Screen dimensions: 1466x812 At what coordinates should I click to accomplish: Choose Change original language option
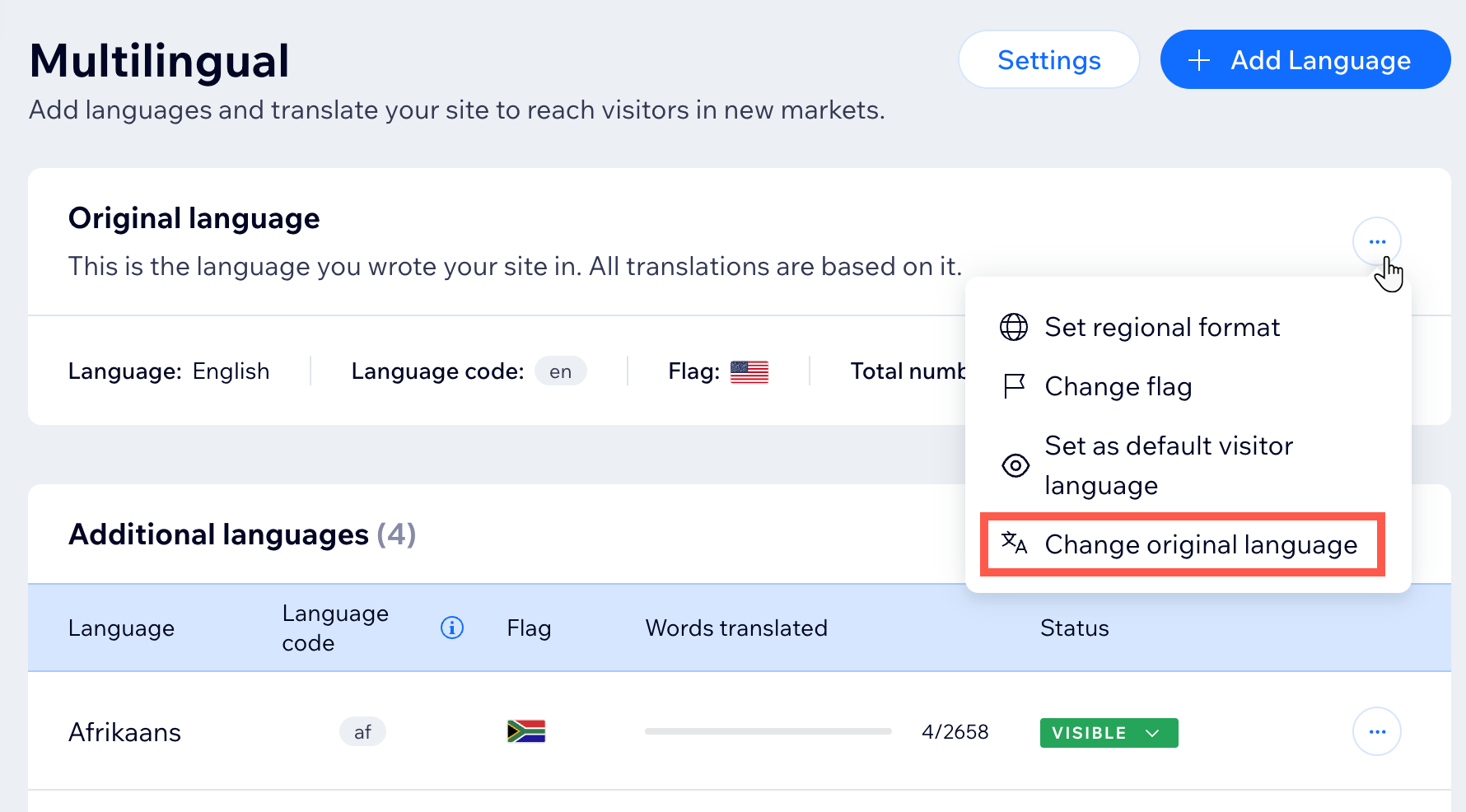click(1200, 544)
